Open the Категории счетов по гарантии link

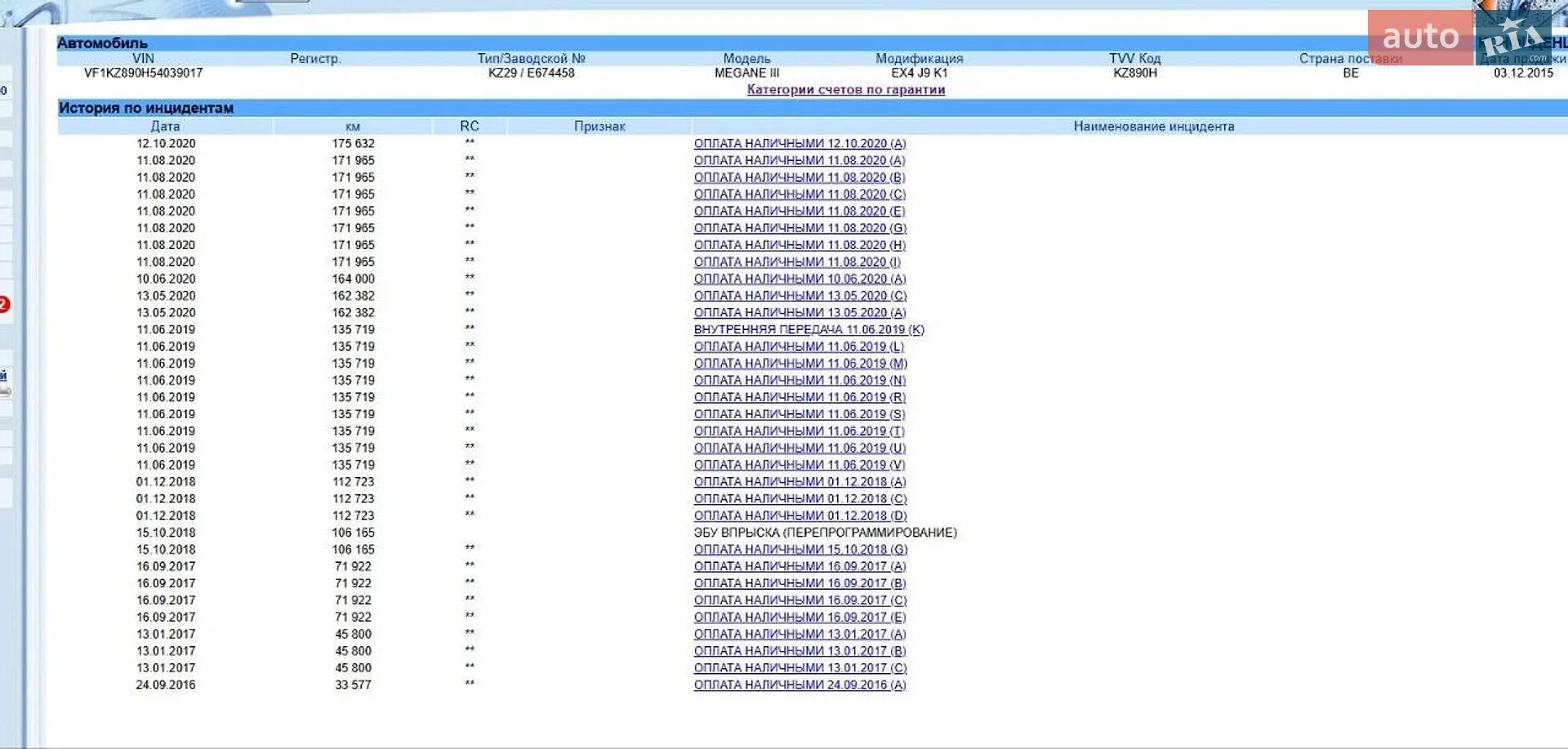pos(845,90)
